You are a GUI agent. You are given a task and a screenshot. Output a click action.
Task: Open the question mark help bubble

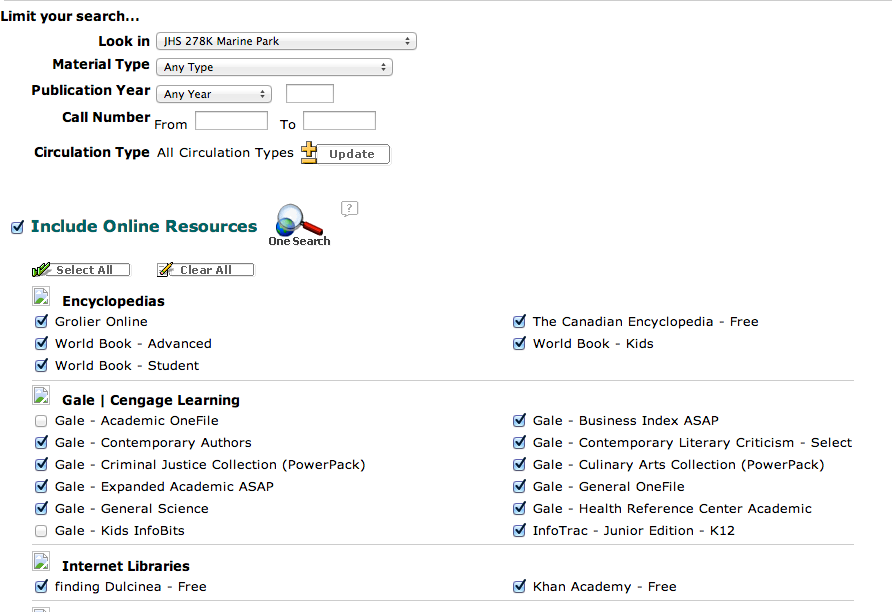[x=349, y=209]
